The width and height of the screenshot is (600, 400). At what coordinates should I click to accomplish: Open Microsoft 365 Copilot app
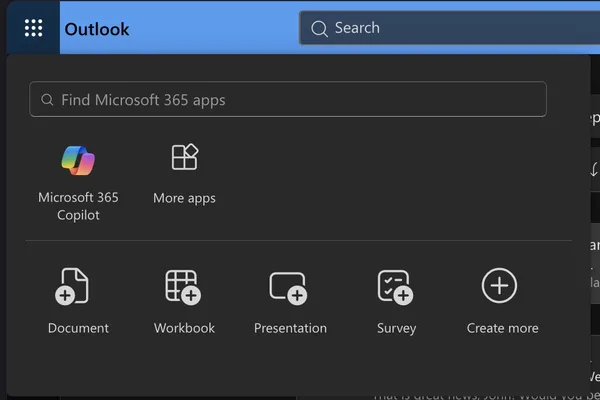click(78, 183)
